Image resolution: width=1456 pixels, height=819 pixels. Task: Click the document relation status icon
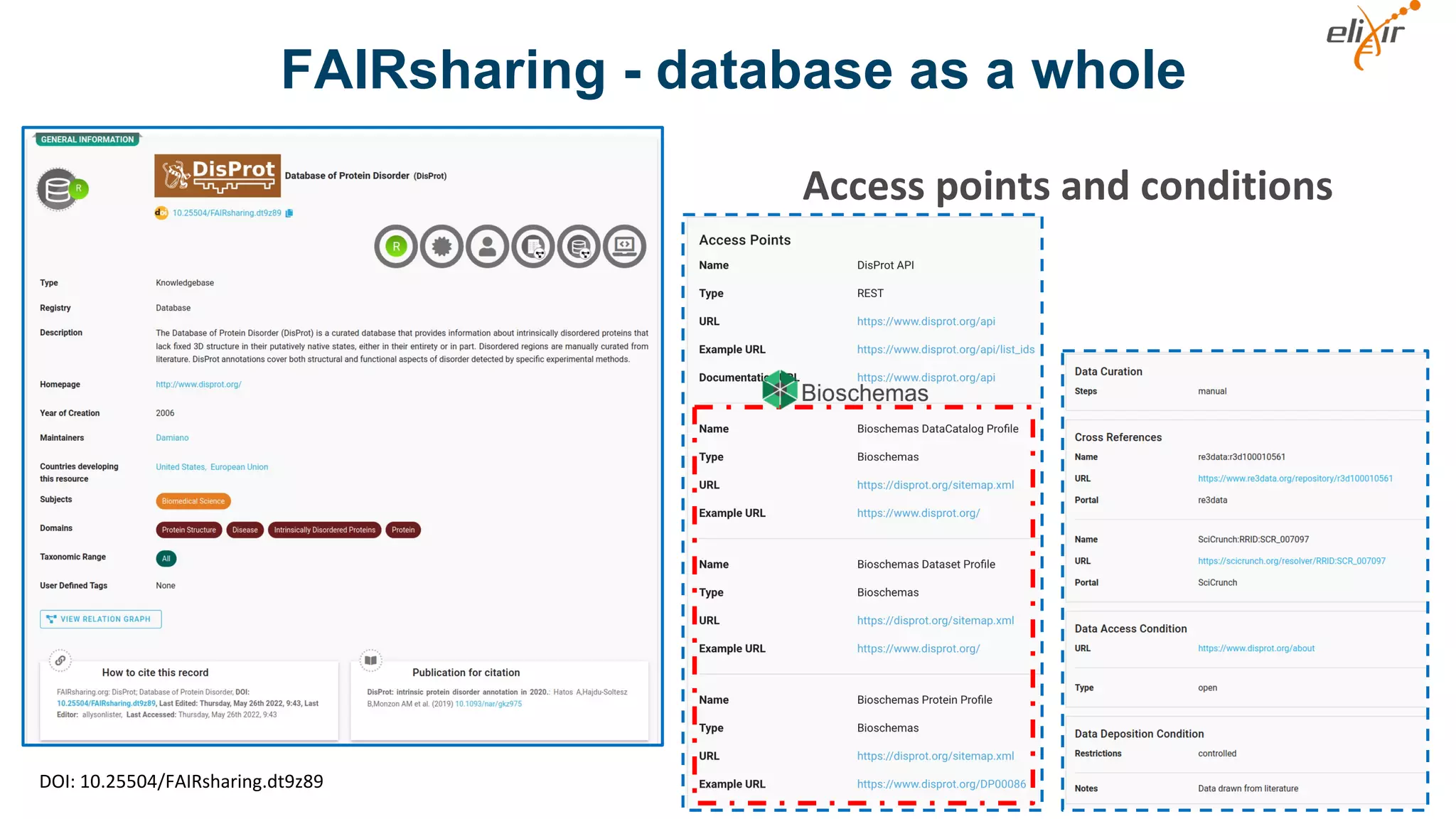click(533, 247)
